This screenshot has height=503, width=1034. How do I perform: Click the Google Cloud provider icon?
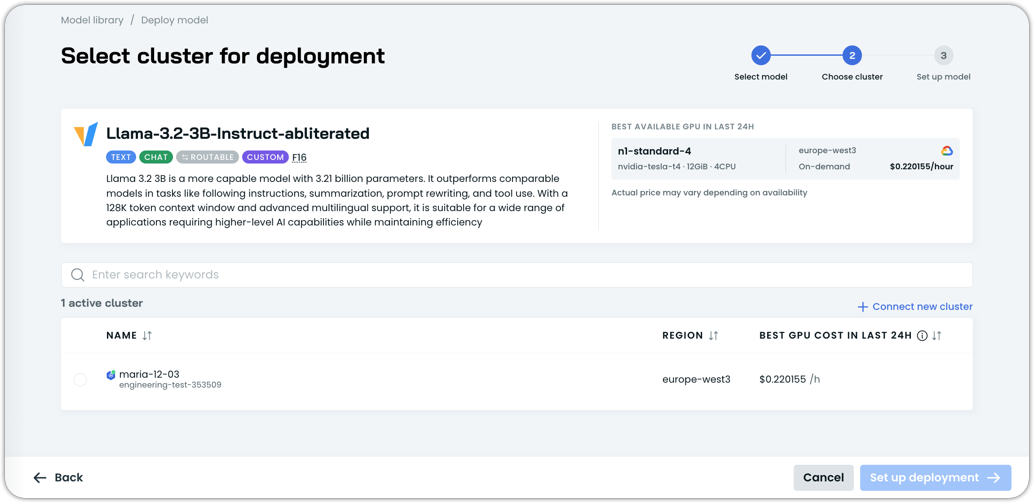click(947, 151)
